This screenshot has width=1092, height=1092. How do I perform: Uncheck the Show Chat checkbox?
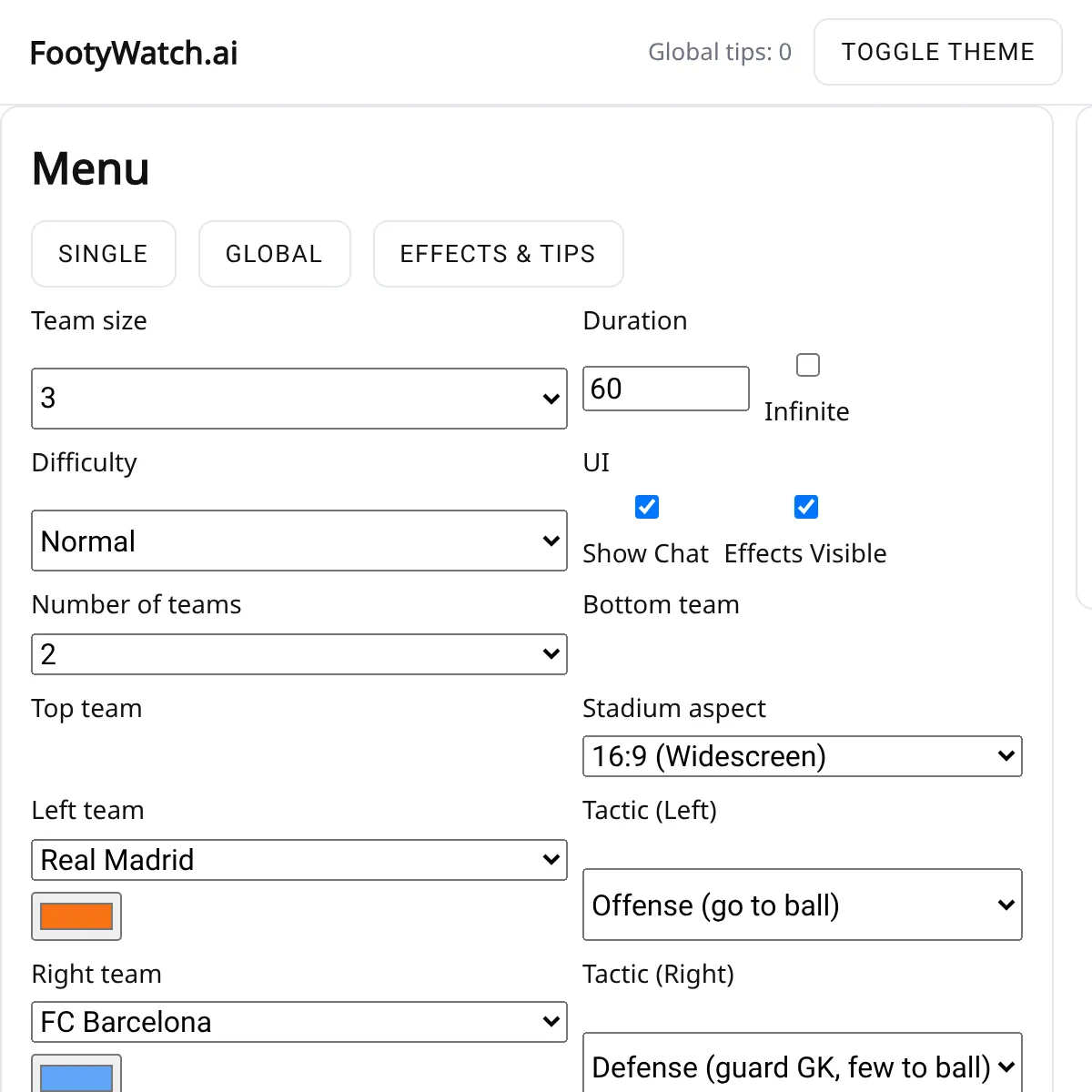647,507
